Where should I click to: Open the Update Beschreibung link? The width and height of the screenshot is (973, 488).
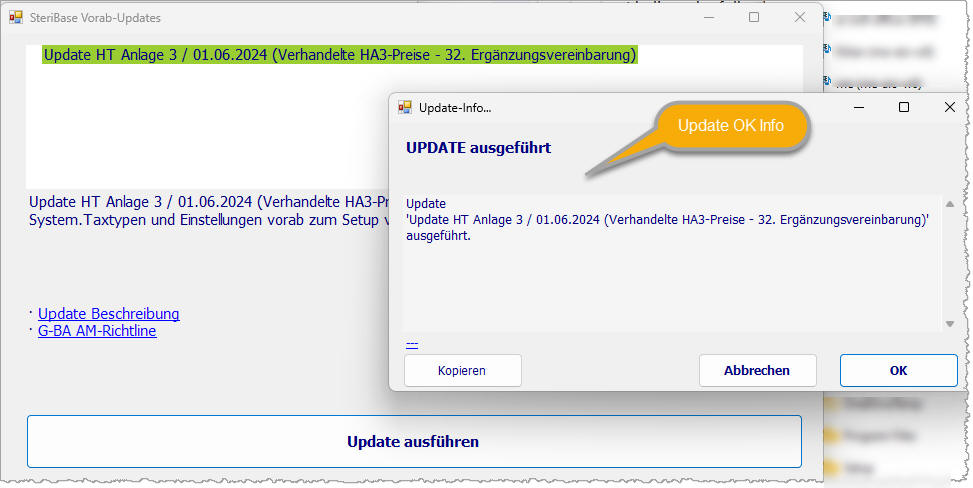[x=109, y=314]
